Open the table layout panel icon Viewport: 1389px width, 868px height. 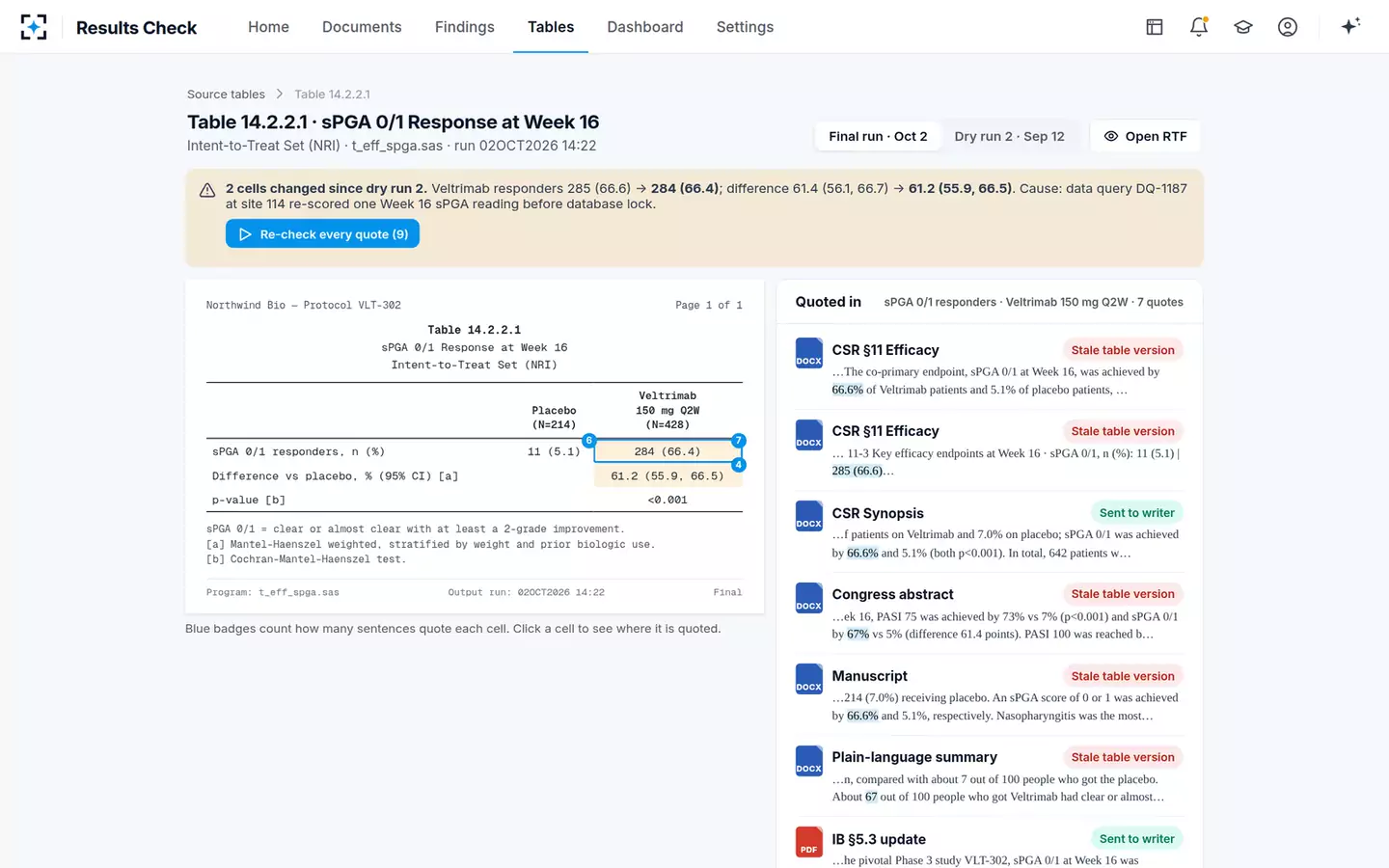(1155, 27)
